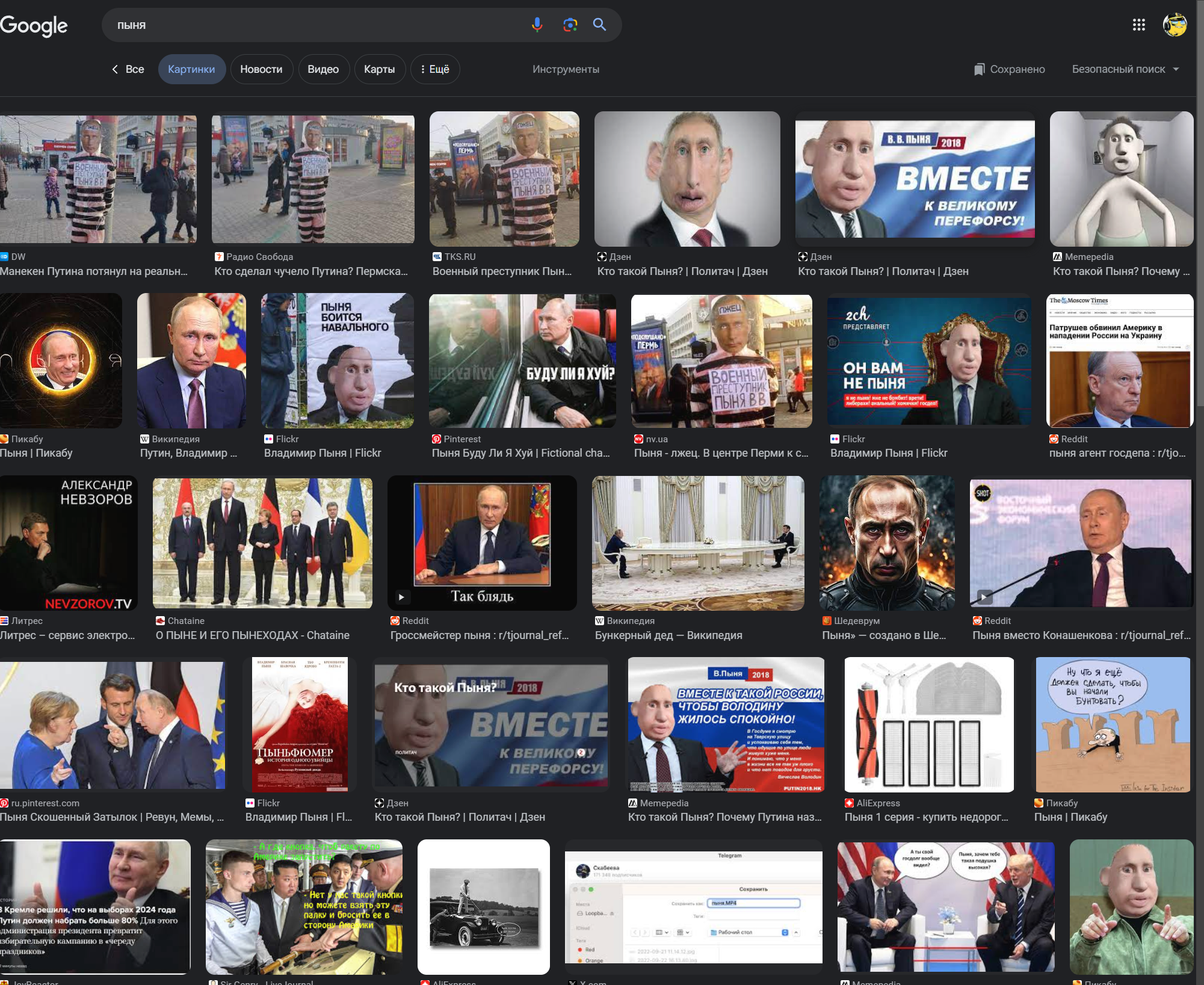Expand the Ещё more filters menu
This screenshot has width=1204, height=985.
coord(435,69)
